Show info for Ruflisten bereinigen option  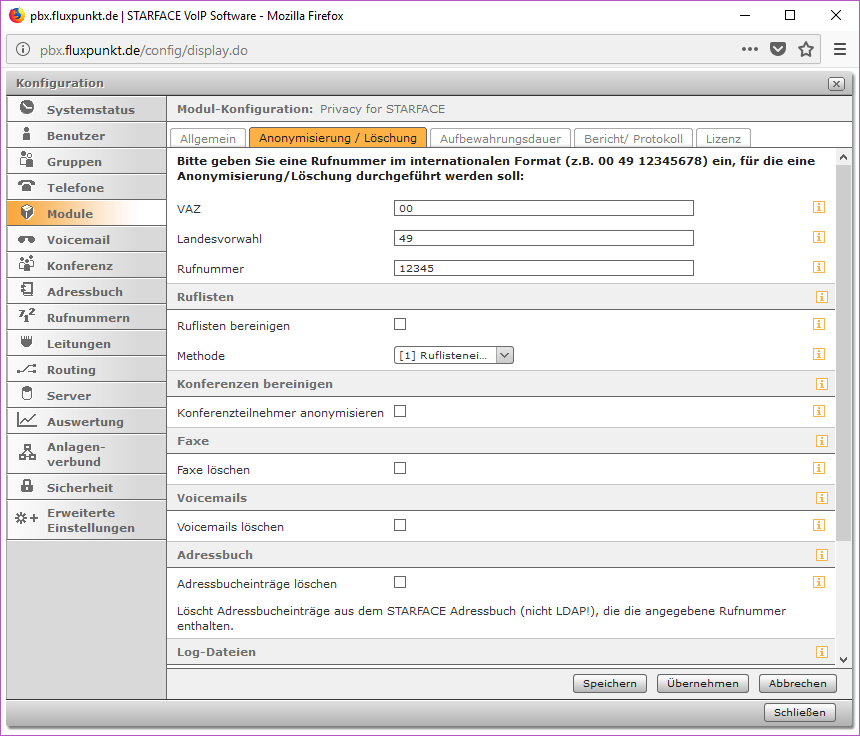click(x=819, y=324)
